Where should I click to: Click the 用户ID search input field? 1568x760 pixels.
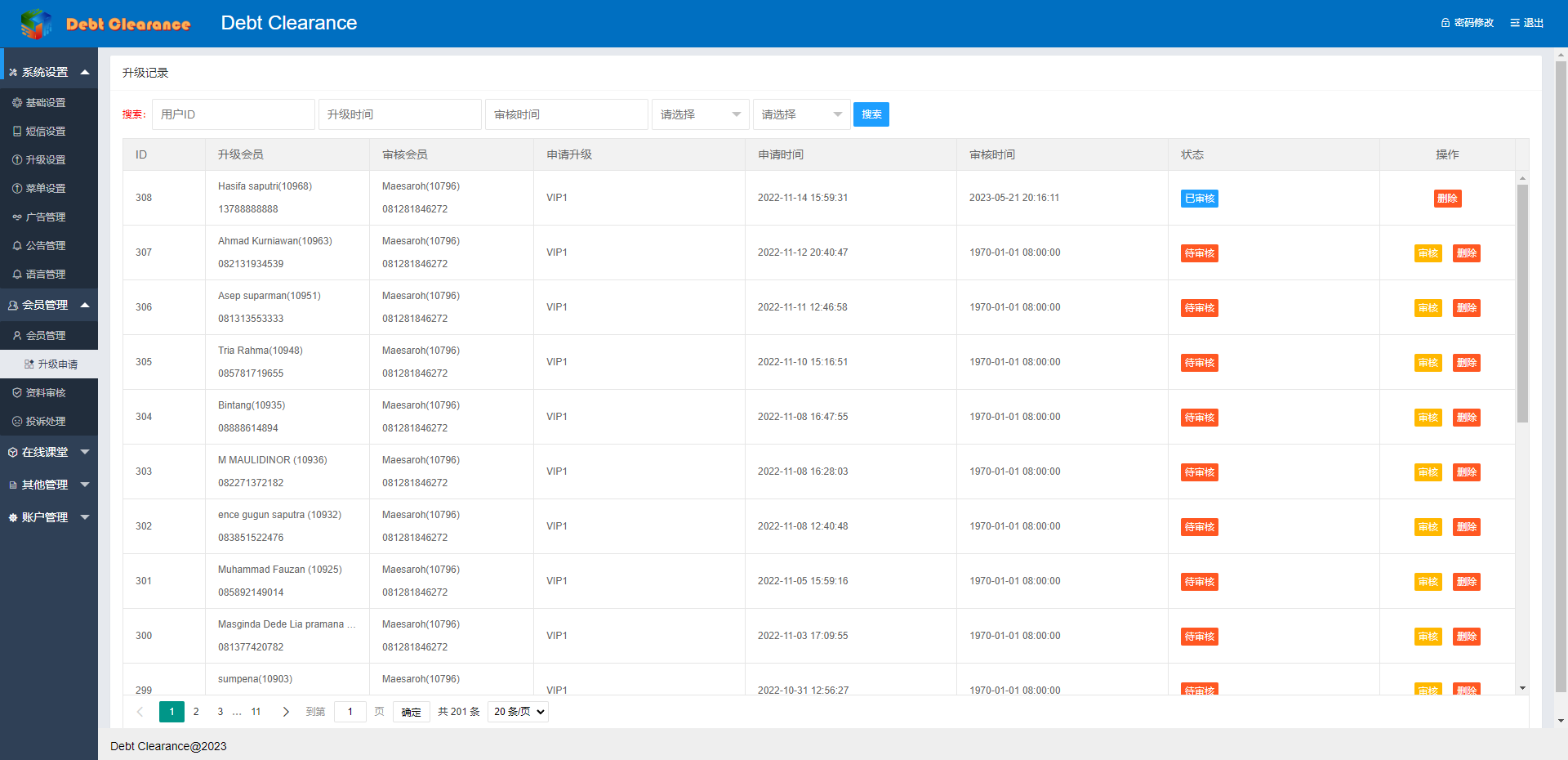234,114
